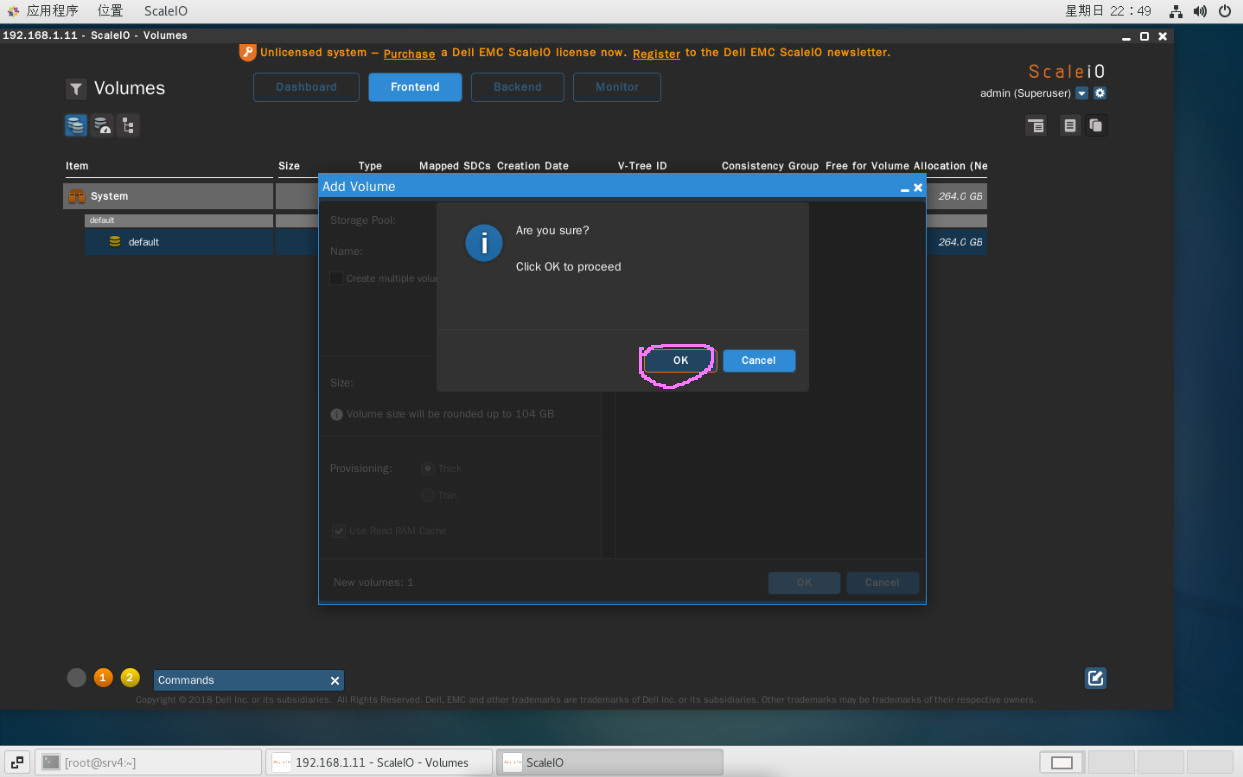This screenshot has height=777, width=1243.
Task: Confirm by clicking OK in the confirmation dialog
Action: click(x=680, y=360)
